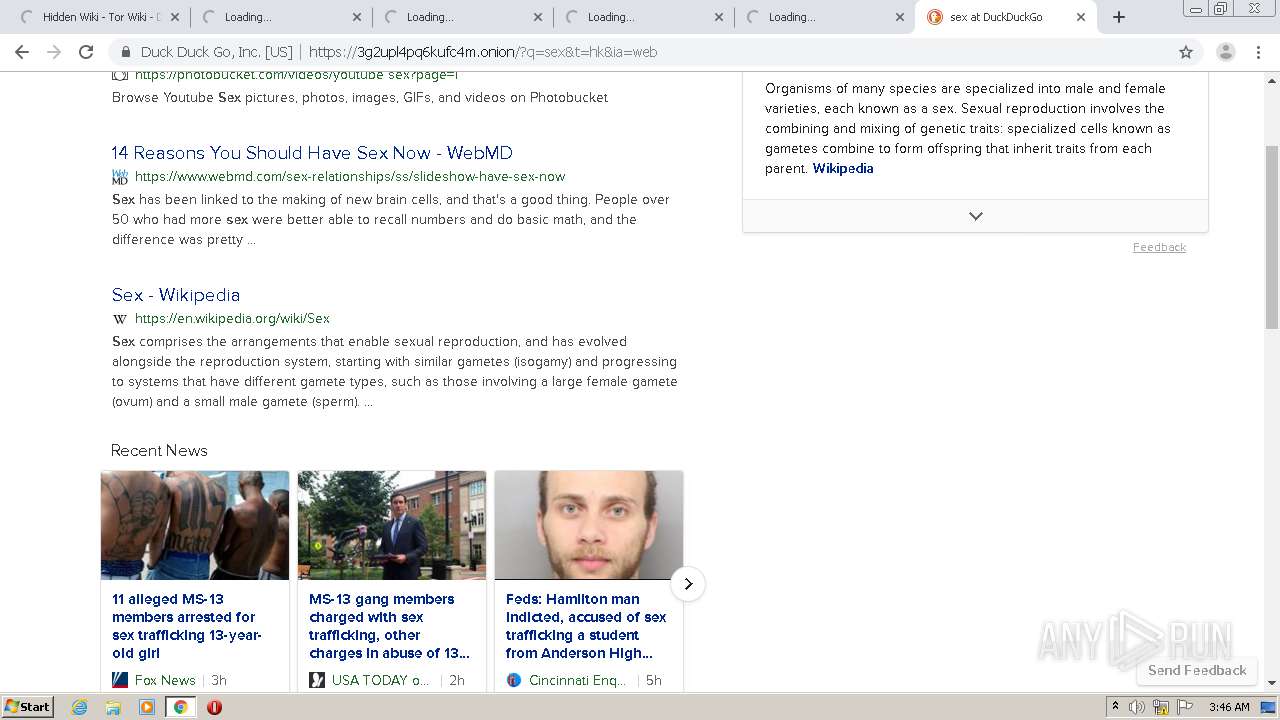Click the Wikipedia W favicon
The image size is (1280, 720).
coord(120,319)
